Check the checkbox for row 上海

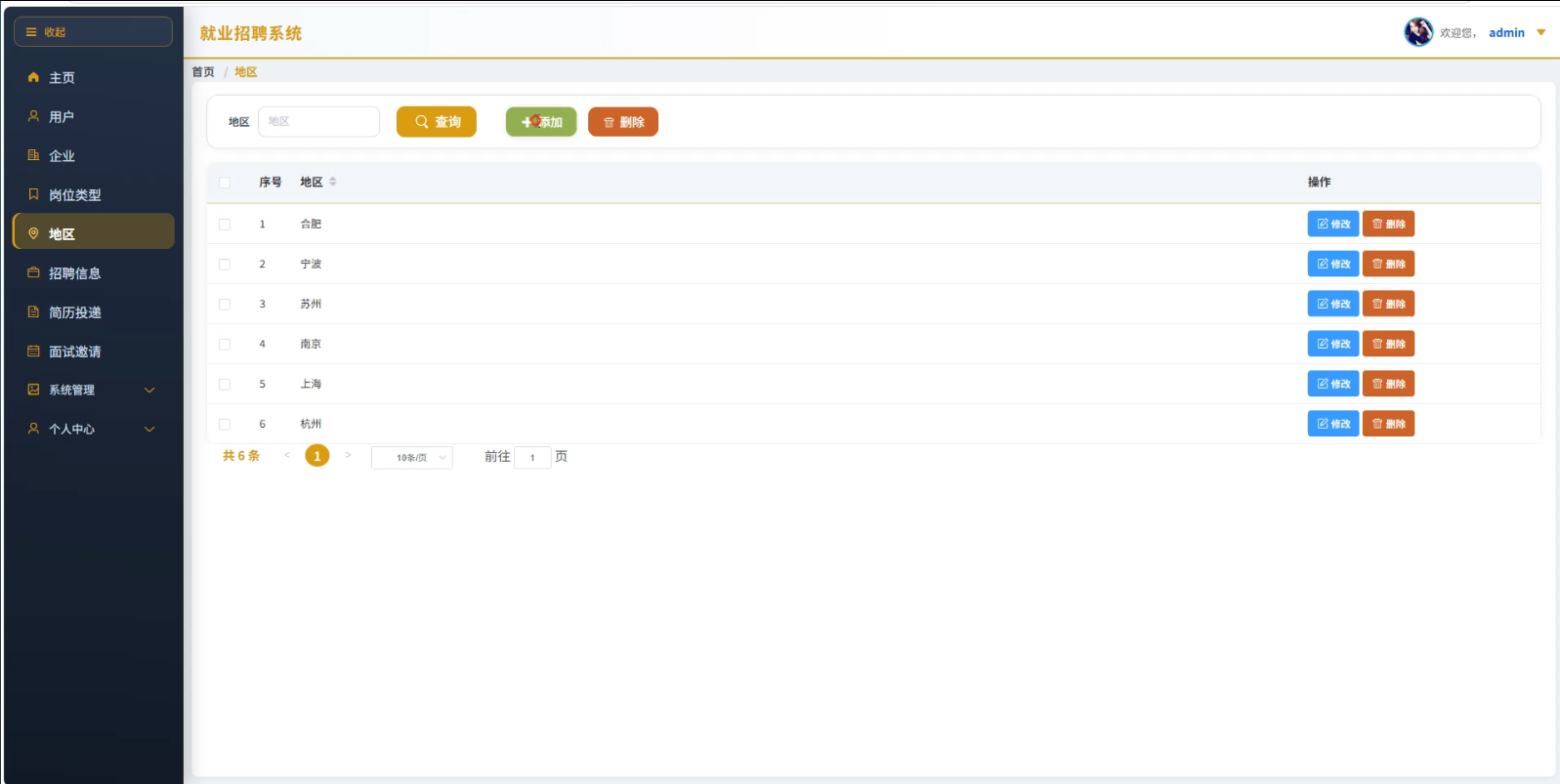click(x=225, y=385)
